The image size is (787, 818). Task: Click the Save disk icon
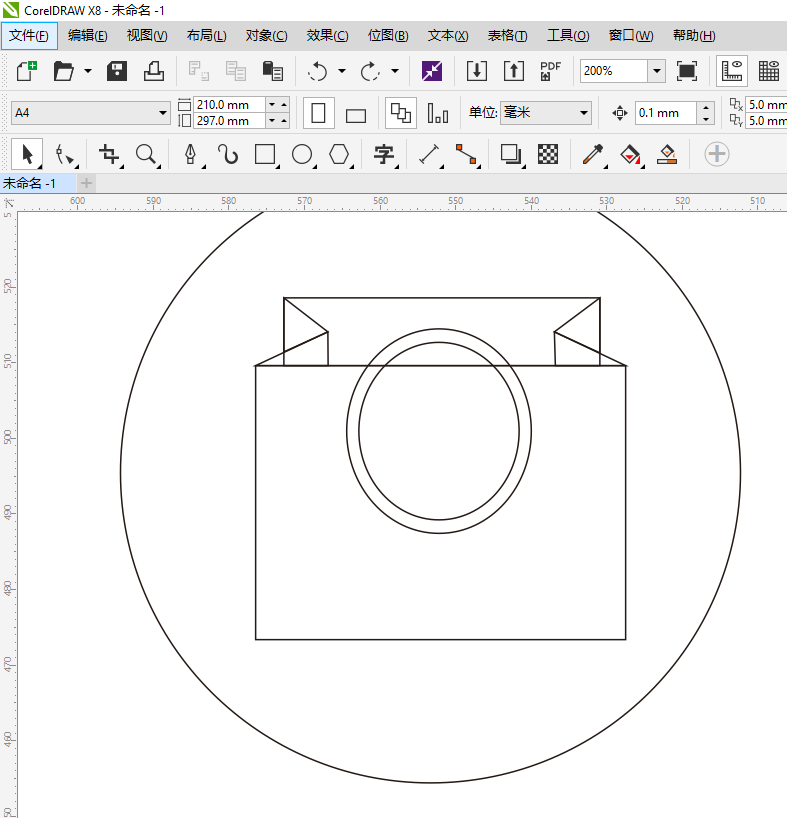point(117,71)
